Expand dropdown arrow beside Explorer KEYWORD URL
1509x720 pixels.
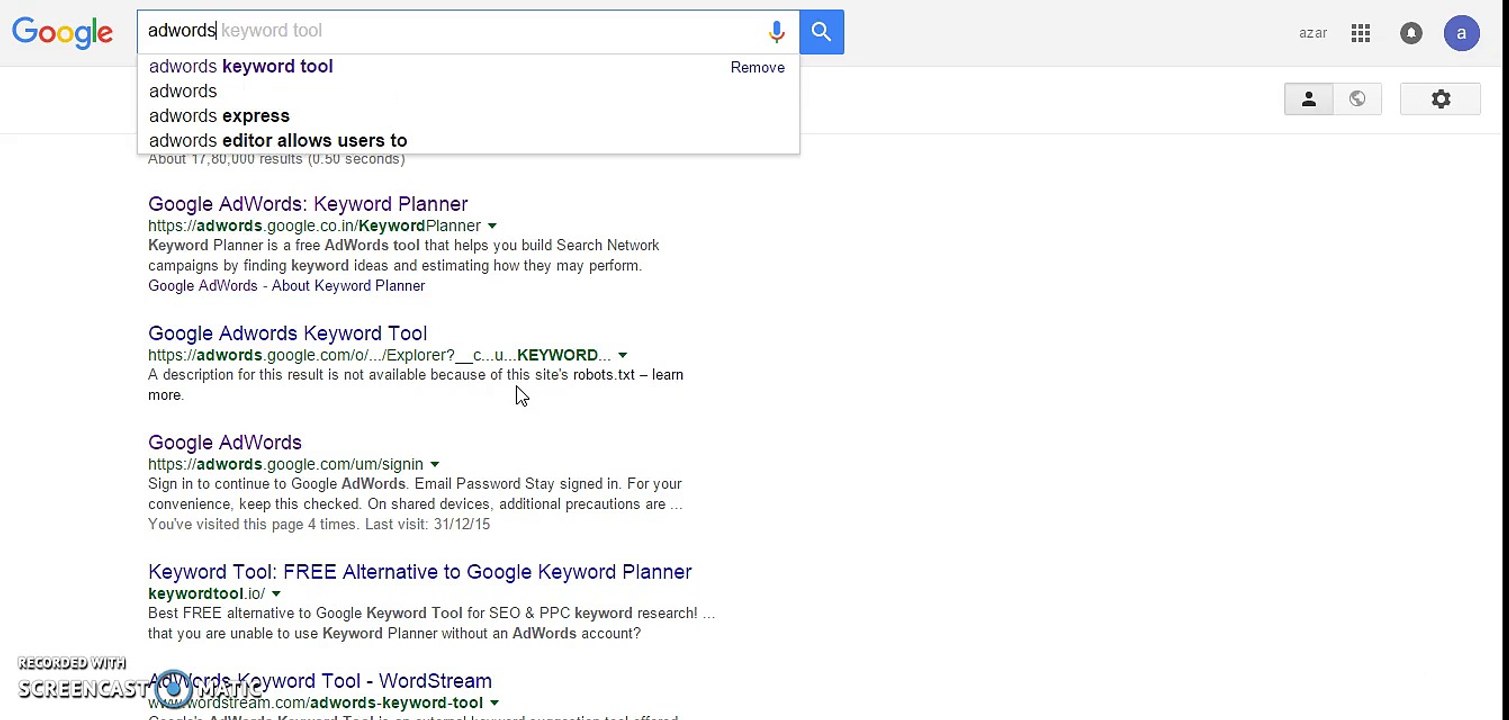[x=622, y=355]
